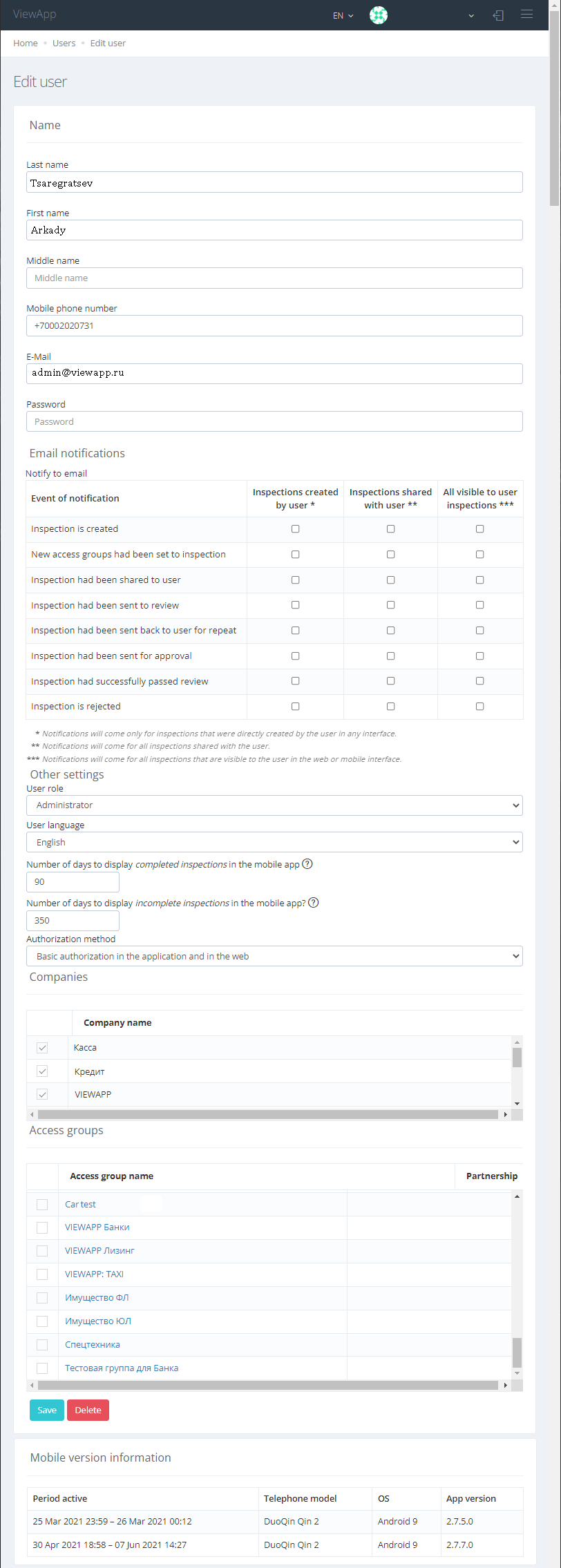Open the hamburger menu in the top bar
The image size is (561, 1568).
coord(526,15)
